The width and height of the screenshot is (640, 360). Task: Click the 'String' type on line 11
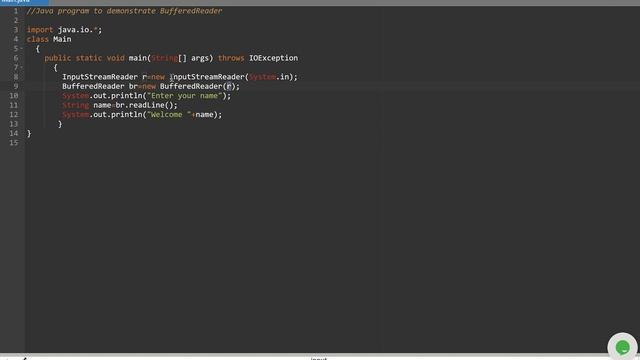(x=76, y=105)
